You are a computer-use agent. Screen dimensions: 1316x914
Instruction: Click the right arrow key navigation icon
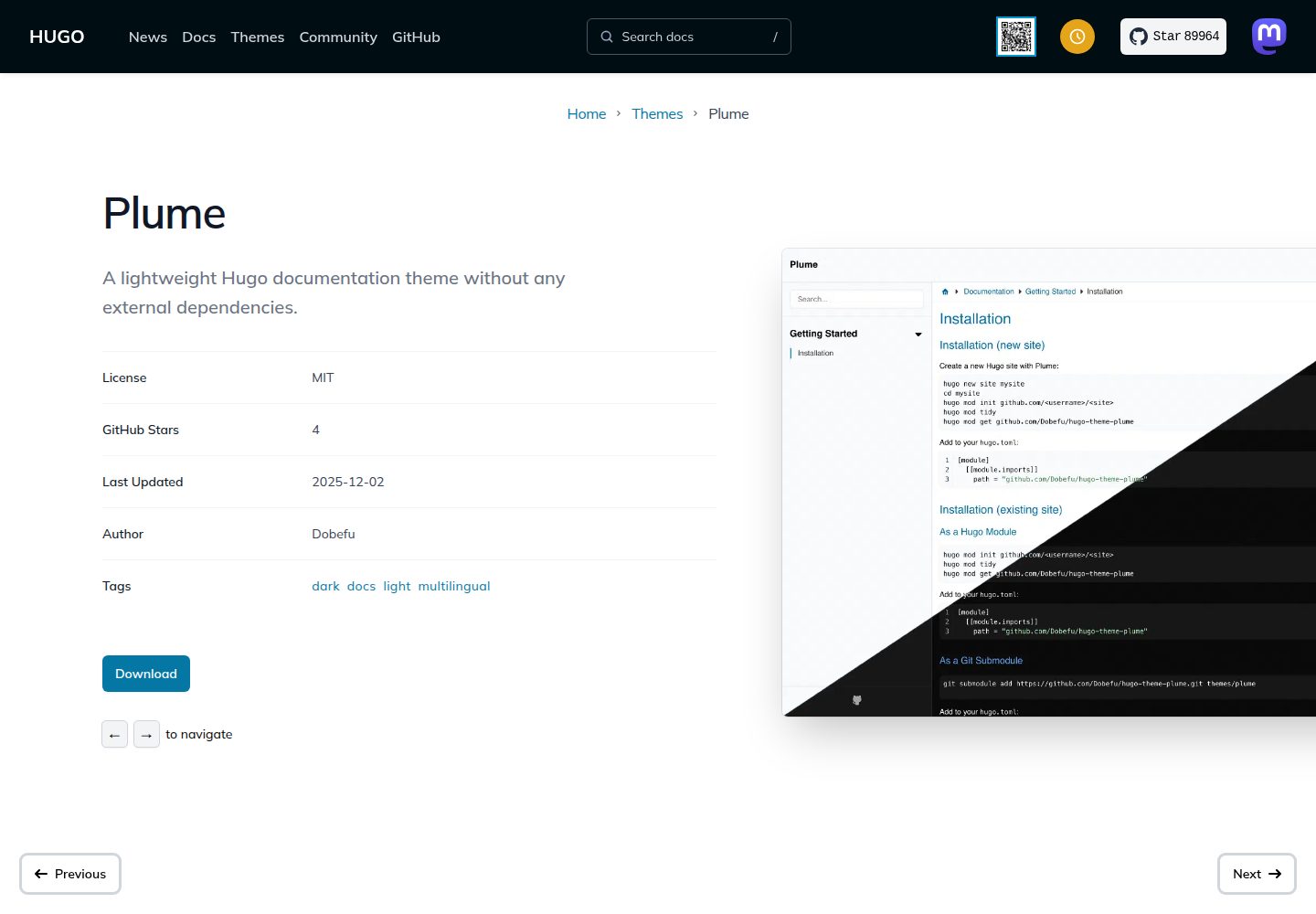pos(146,734)
